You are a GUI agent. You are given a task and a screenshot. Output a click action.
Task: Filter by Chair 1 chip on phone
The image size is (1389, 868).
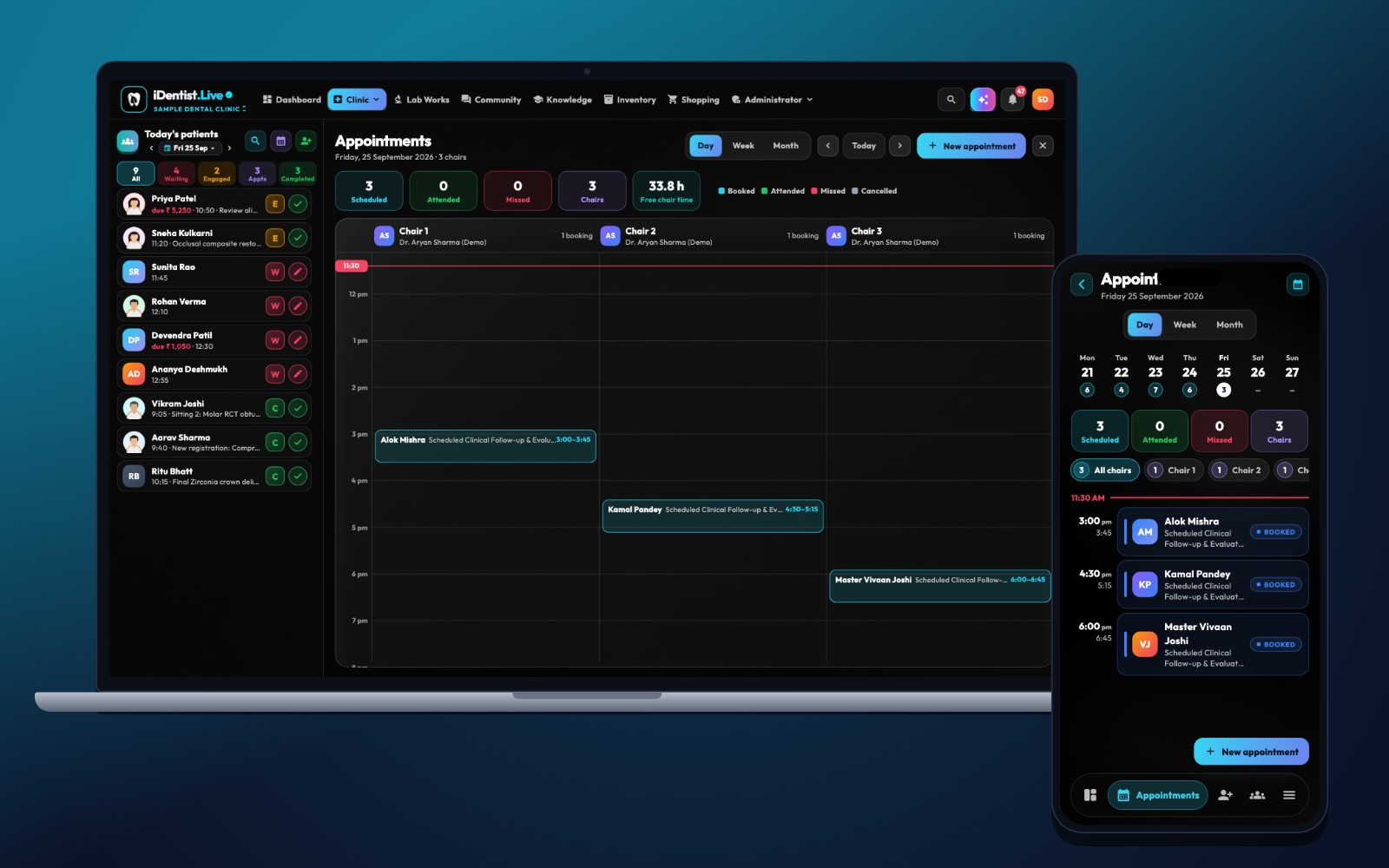[1173, 470]
